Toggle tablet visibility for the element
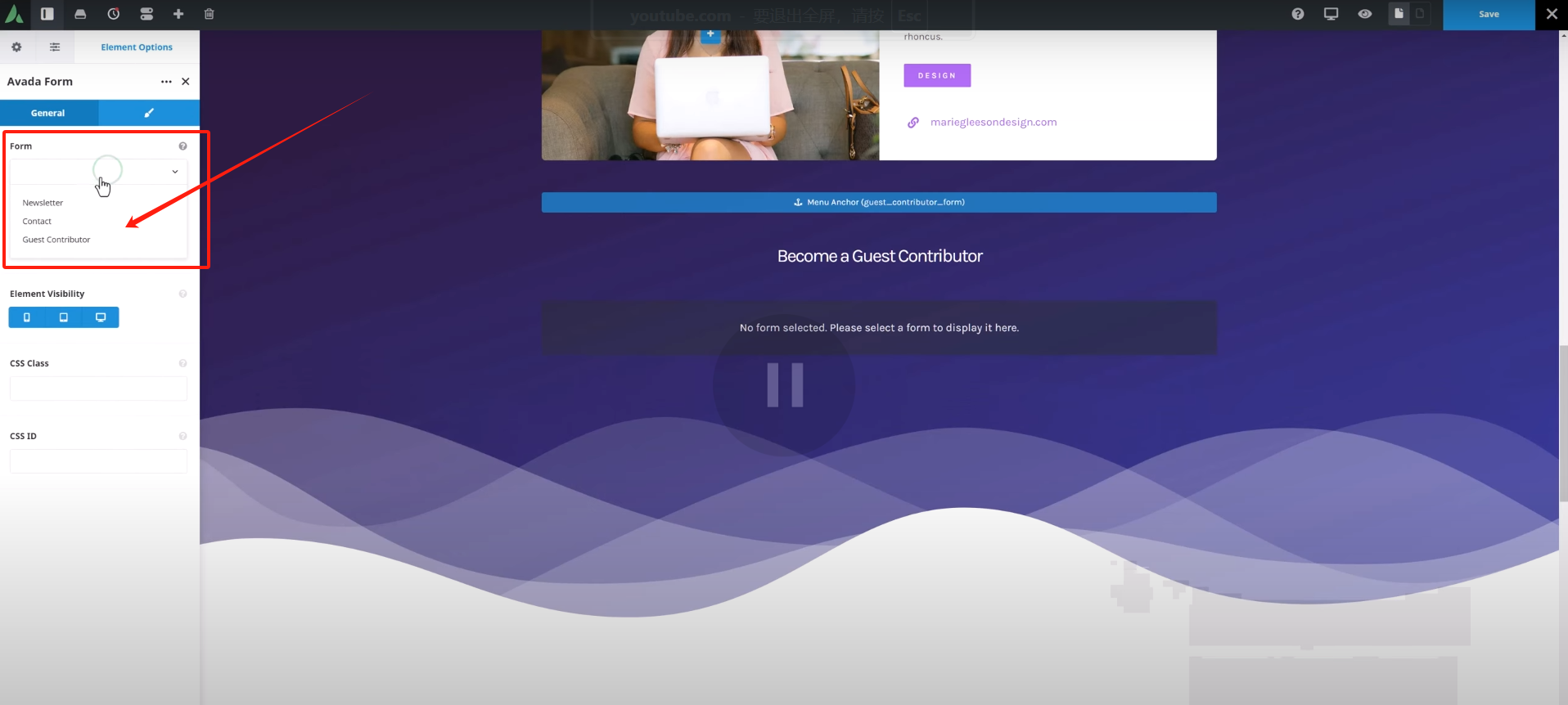Image resolution: width=1568 pixels, height=705 pixels. (x=64, y=317)
